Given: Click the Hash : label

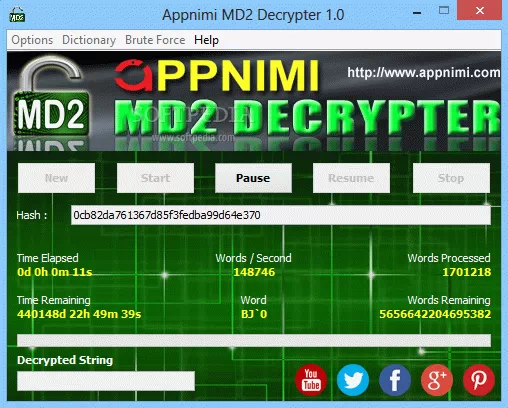Looking at the screenshot, I should pyautogui.click(x=32, y=215).
